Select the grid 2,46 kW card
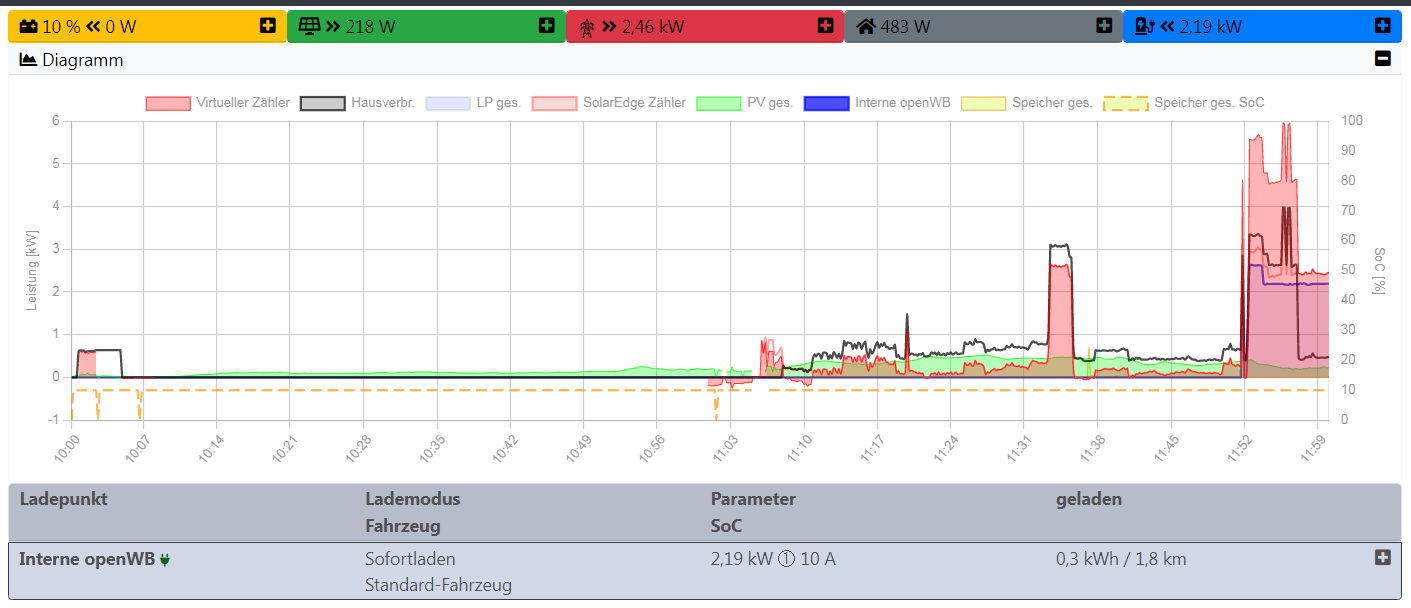Image resolution: width=1411 pixels, height=608 pixels. (x=704, y=26)
